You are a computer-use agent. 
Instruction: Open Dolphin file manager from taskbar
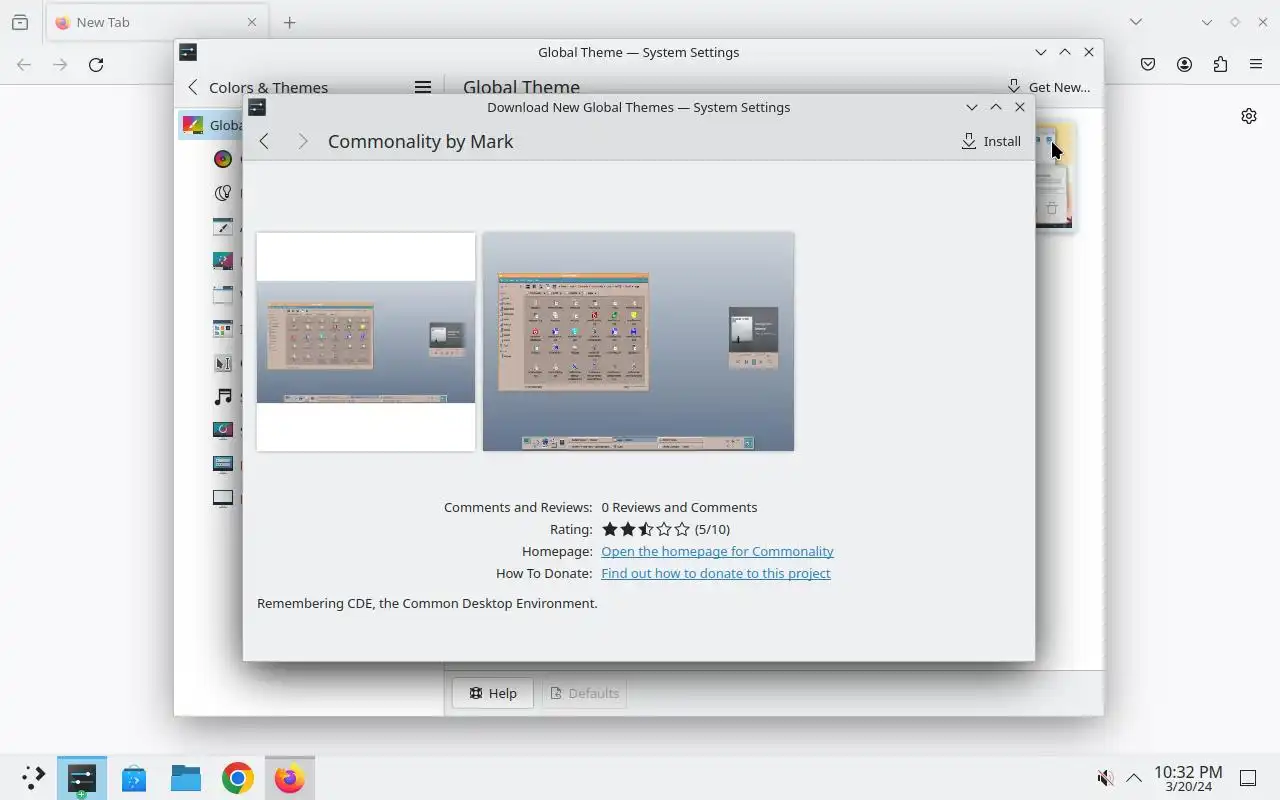click(186, 778)
